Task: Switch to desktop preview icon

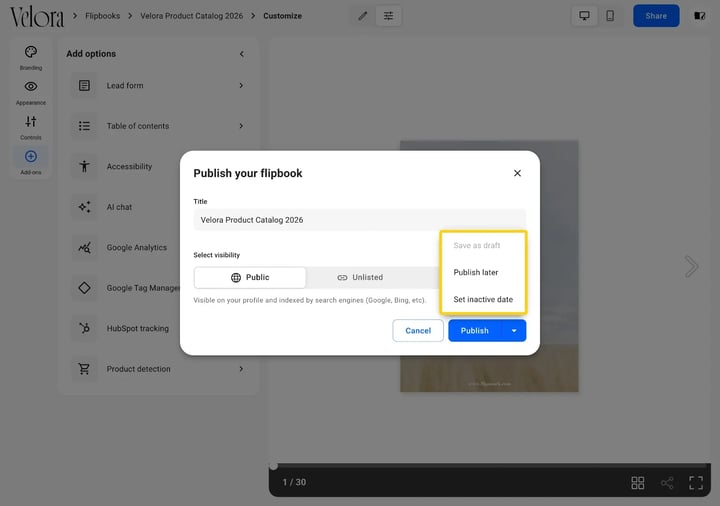Action: point(584,16)
